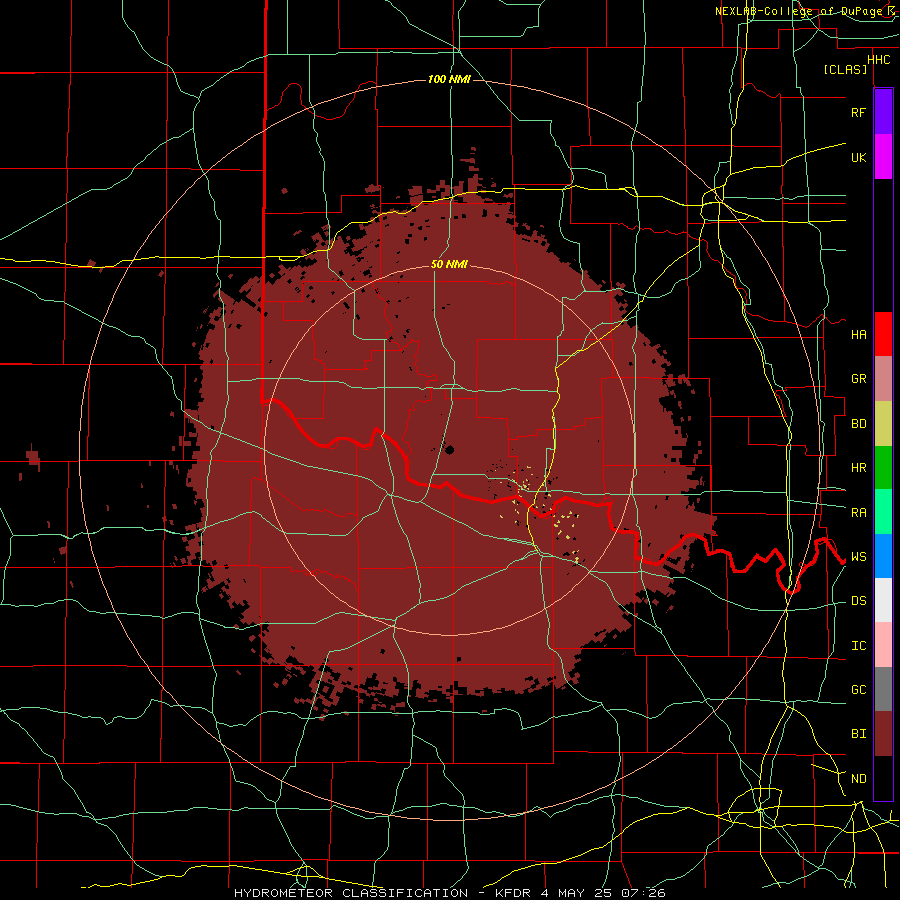Click the 'BD' legend label

point(859,424)
